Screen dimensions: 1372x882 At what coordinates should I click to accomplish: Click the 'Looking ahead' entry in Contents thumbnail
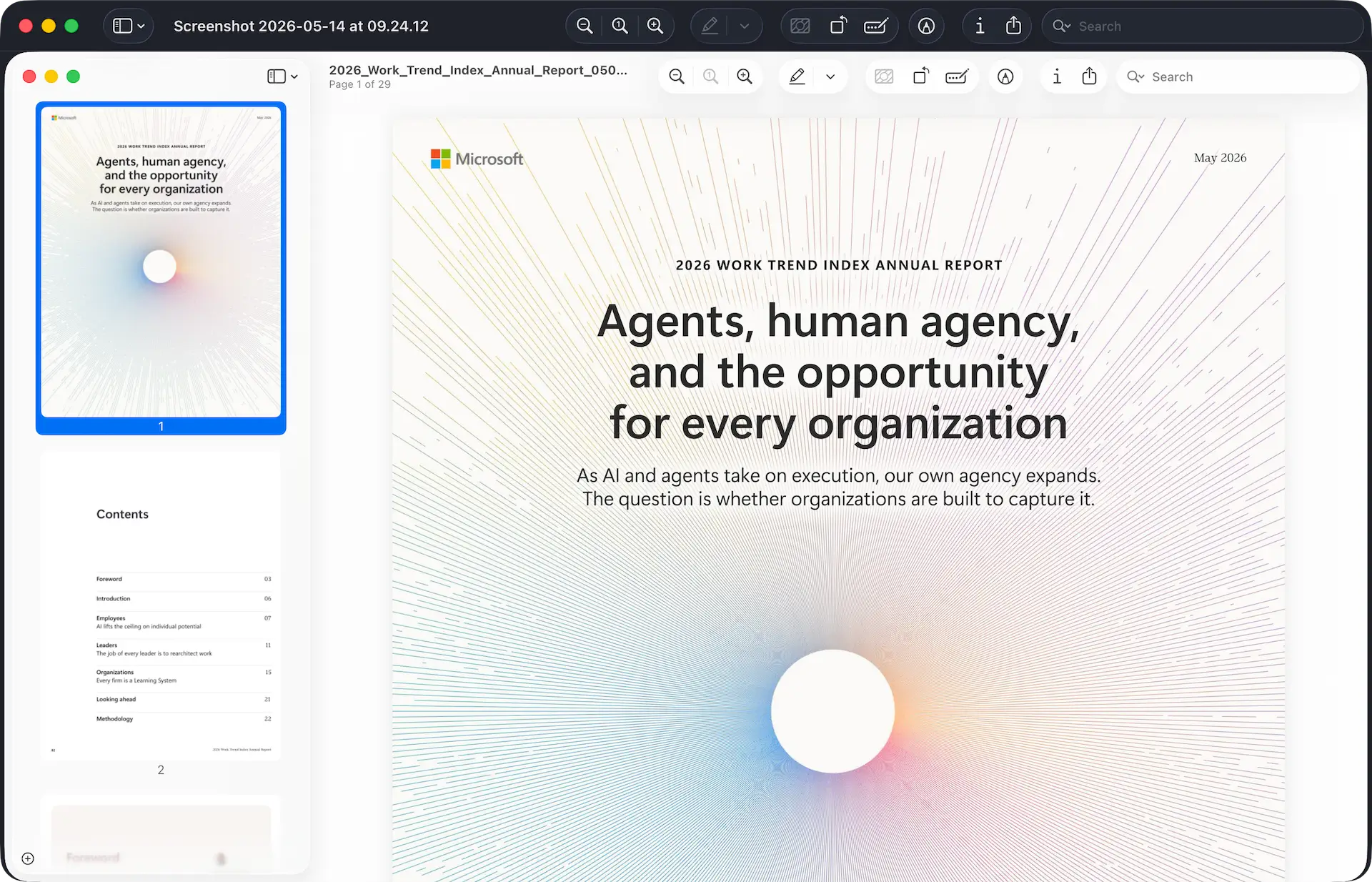116,699
